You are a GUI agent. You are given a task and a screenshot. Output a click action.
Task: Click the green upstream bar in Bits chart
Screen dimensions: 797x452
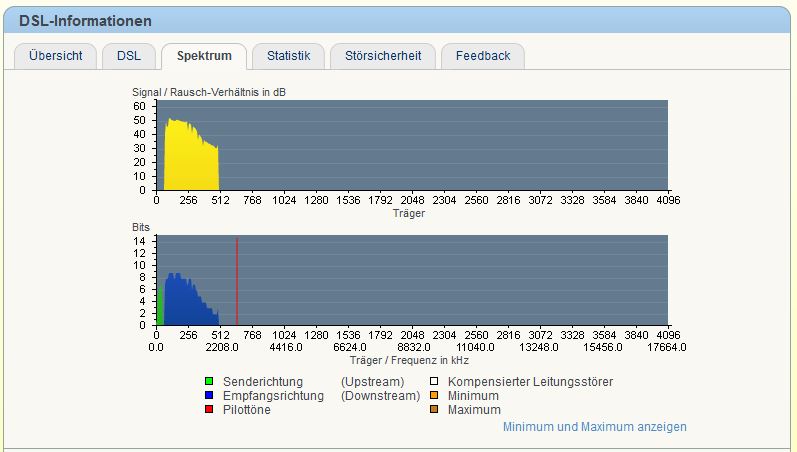[x=160, y=308]
